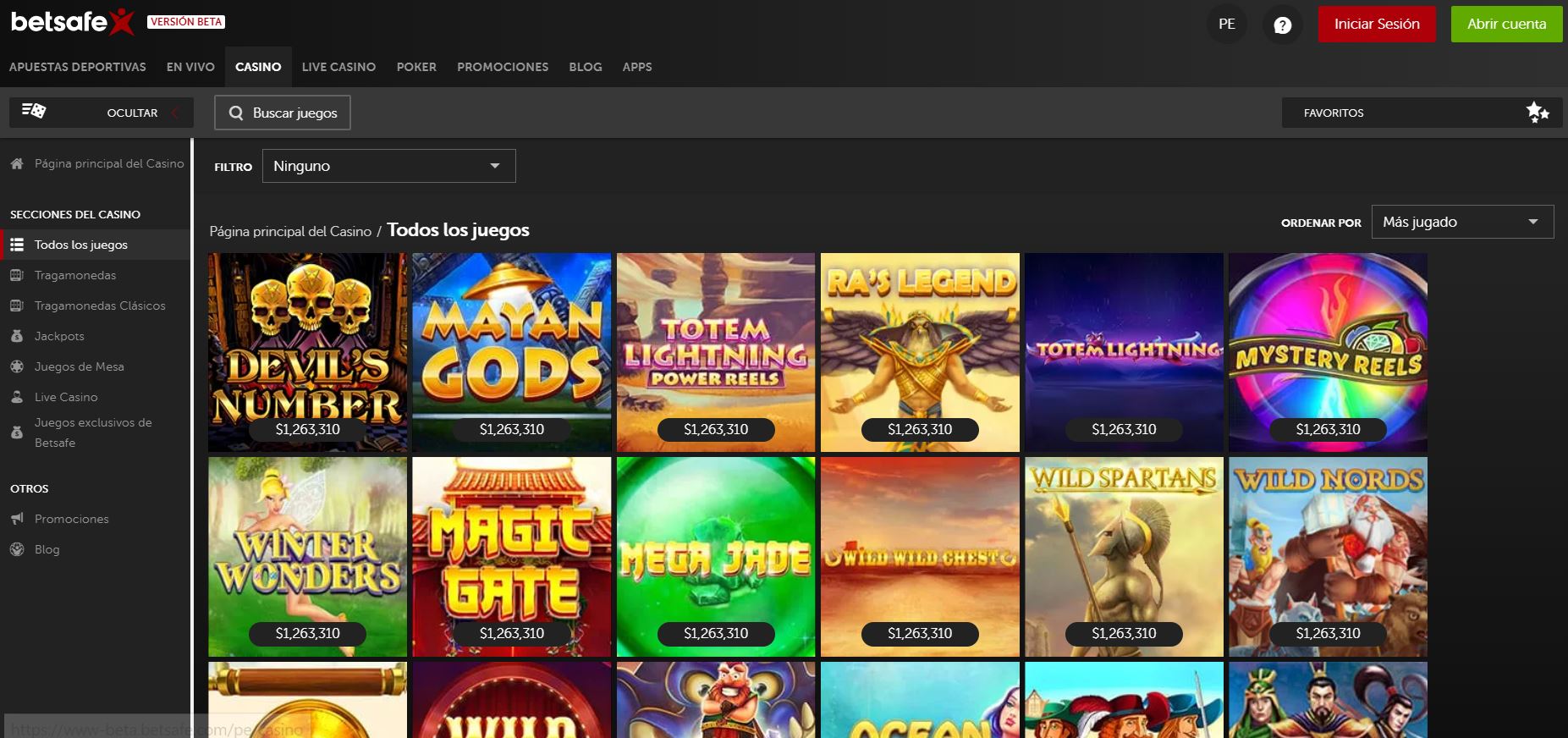
Task: Click the Betsafe logo
Action: coord(73,22)
